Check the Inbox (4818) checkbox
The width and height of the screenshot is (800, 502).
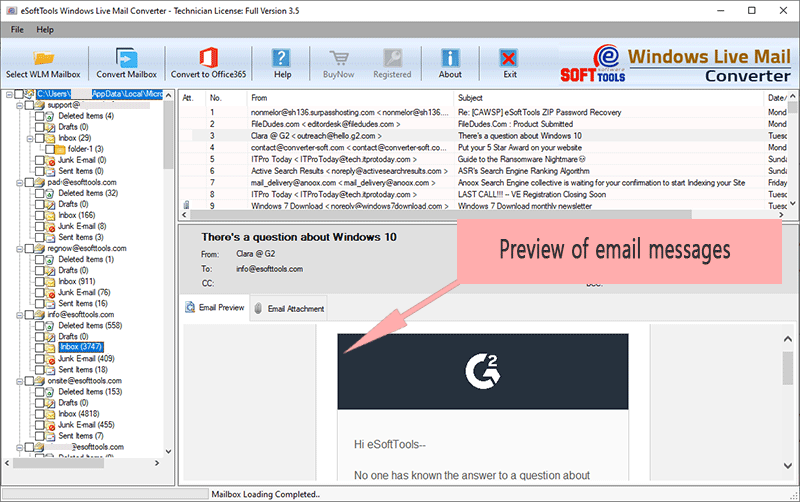[x=40, y=414]
